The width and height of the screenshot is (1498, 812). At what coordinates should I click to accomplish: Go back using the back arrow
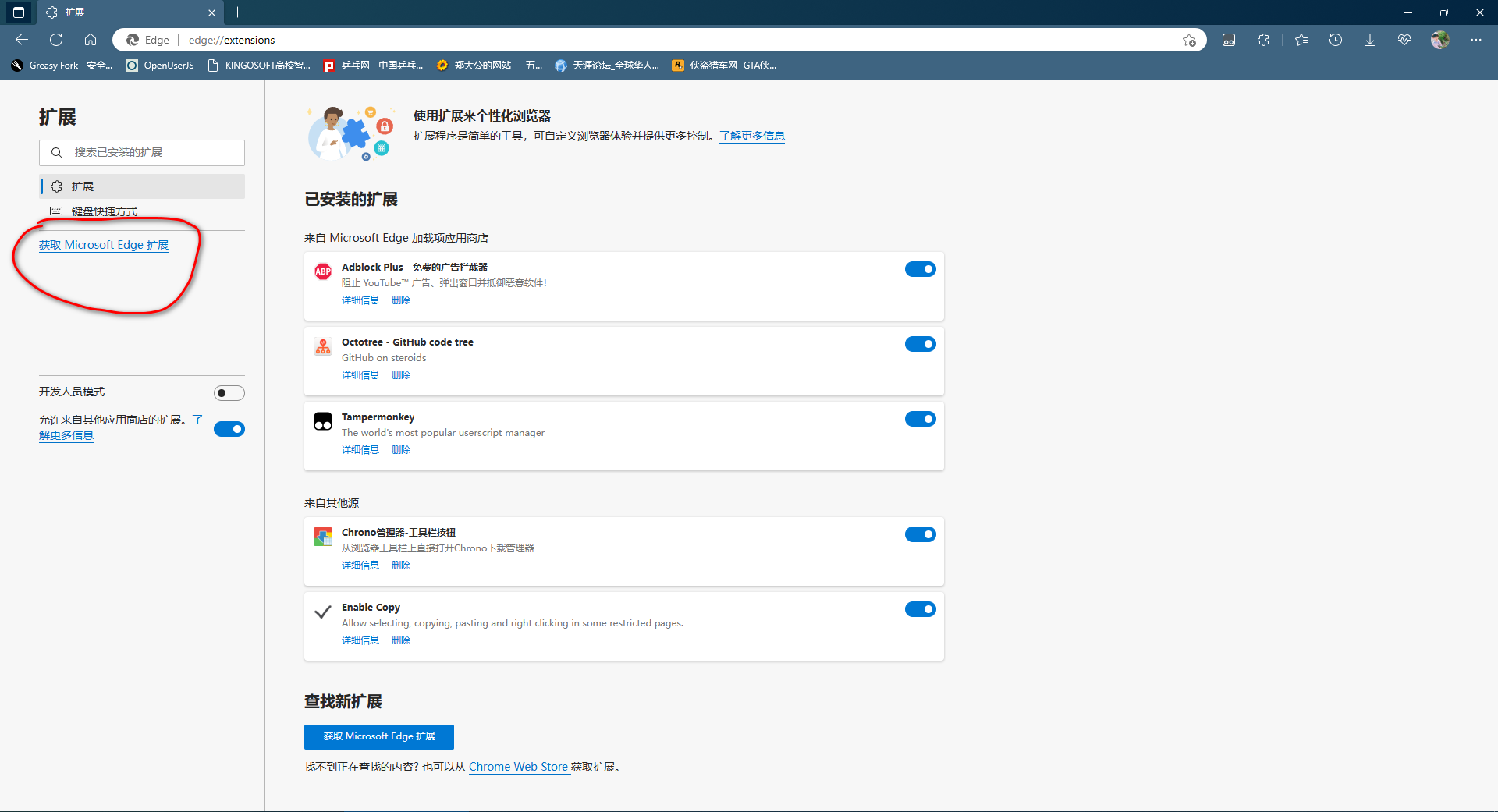(22, 40)
